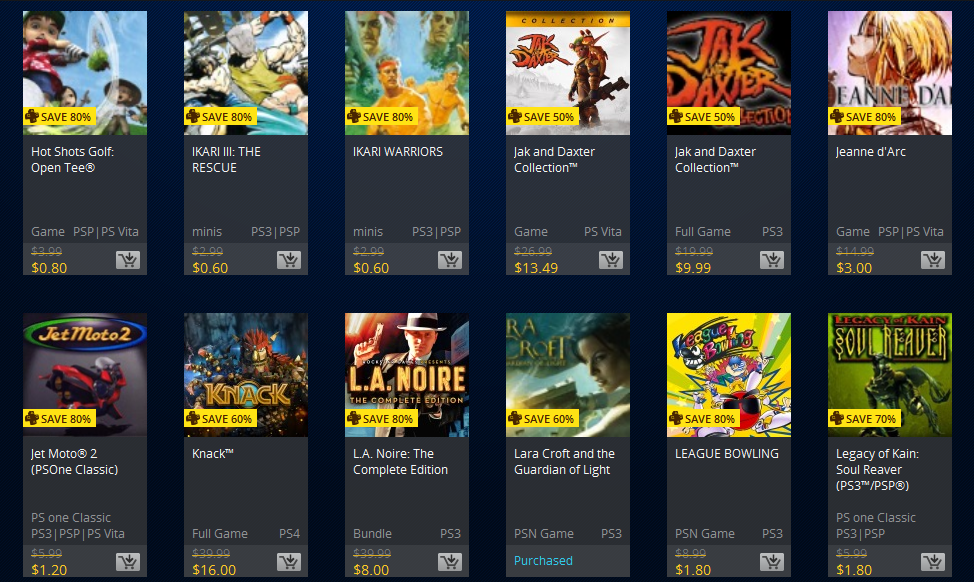Add Knack to cart
The image size is (974, 582).
(x=289, y=562)
